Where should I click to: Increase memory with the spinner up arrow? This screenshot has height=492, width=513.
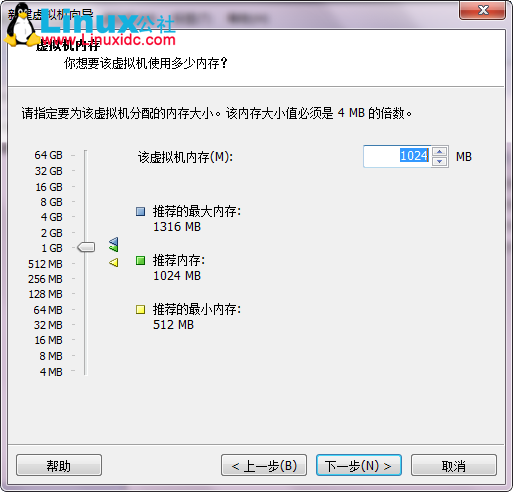(x=439, y=152)
